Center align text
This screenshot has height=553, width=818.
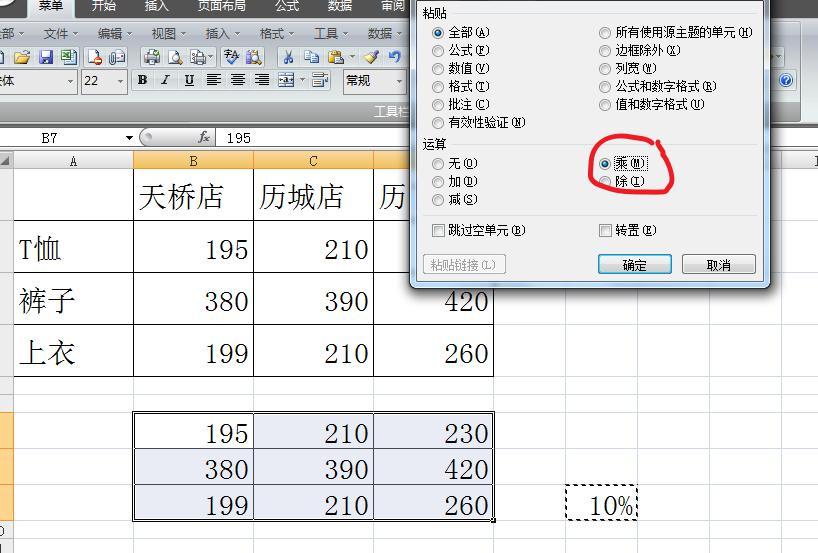tap(237, 80)
